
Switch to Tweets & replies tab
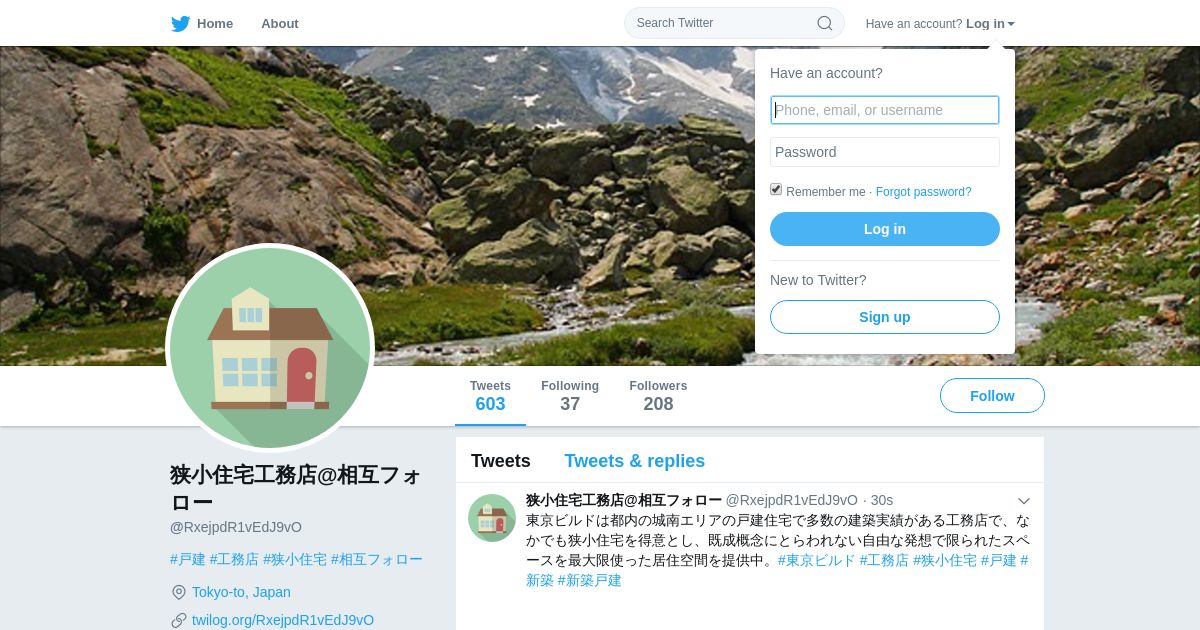[x=634, y=461]
